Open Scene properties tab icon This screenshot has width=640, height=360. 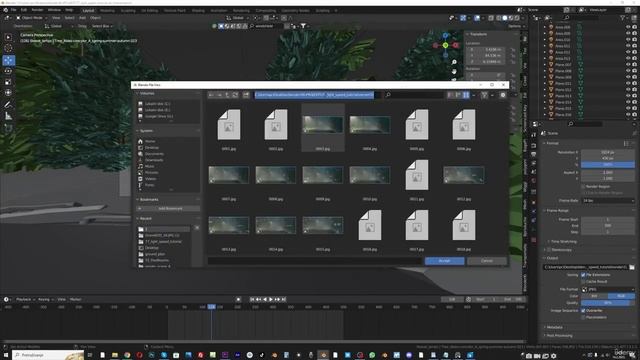534,171
